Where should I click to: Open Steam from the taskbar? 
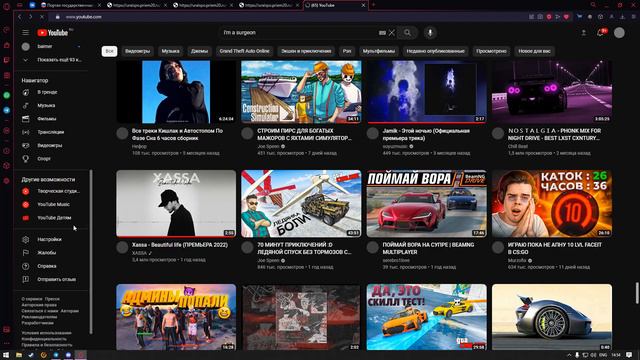pos(31,355)
